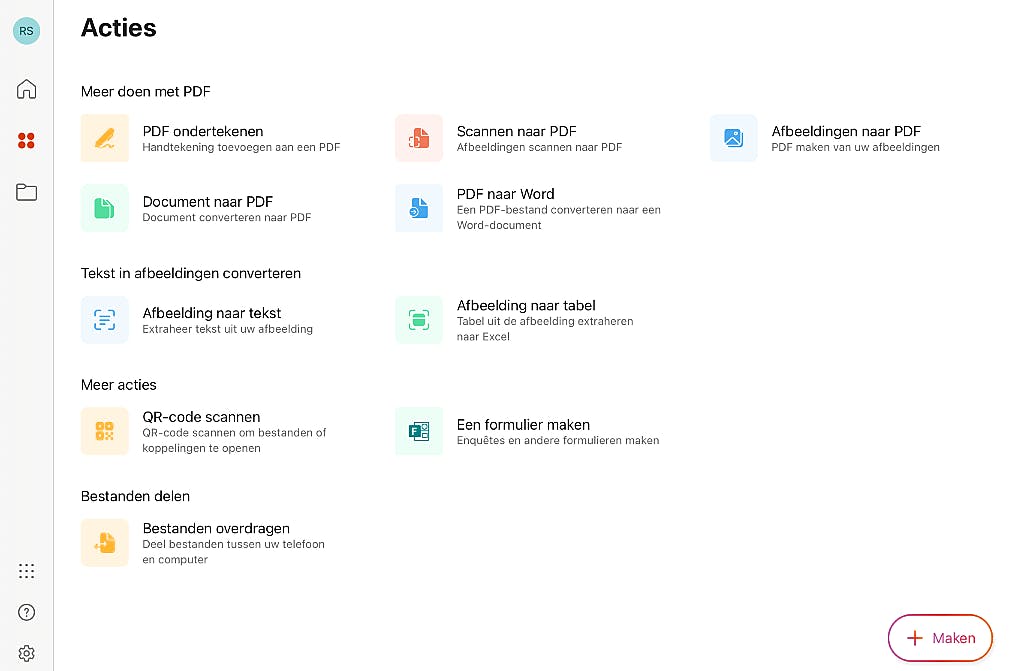Click the Een formulier maken icon
1024x671 pixels.
[x=419, y=431]
